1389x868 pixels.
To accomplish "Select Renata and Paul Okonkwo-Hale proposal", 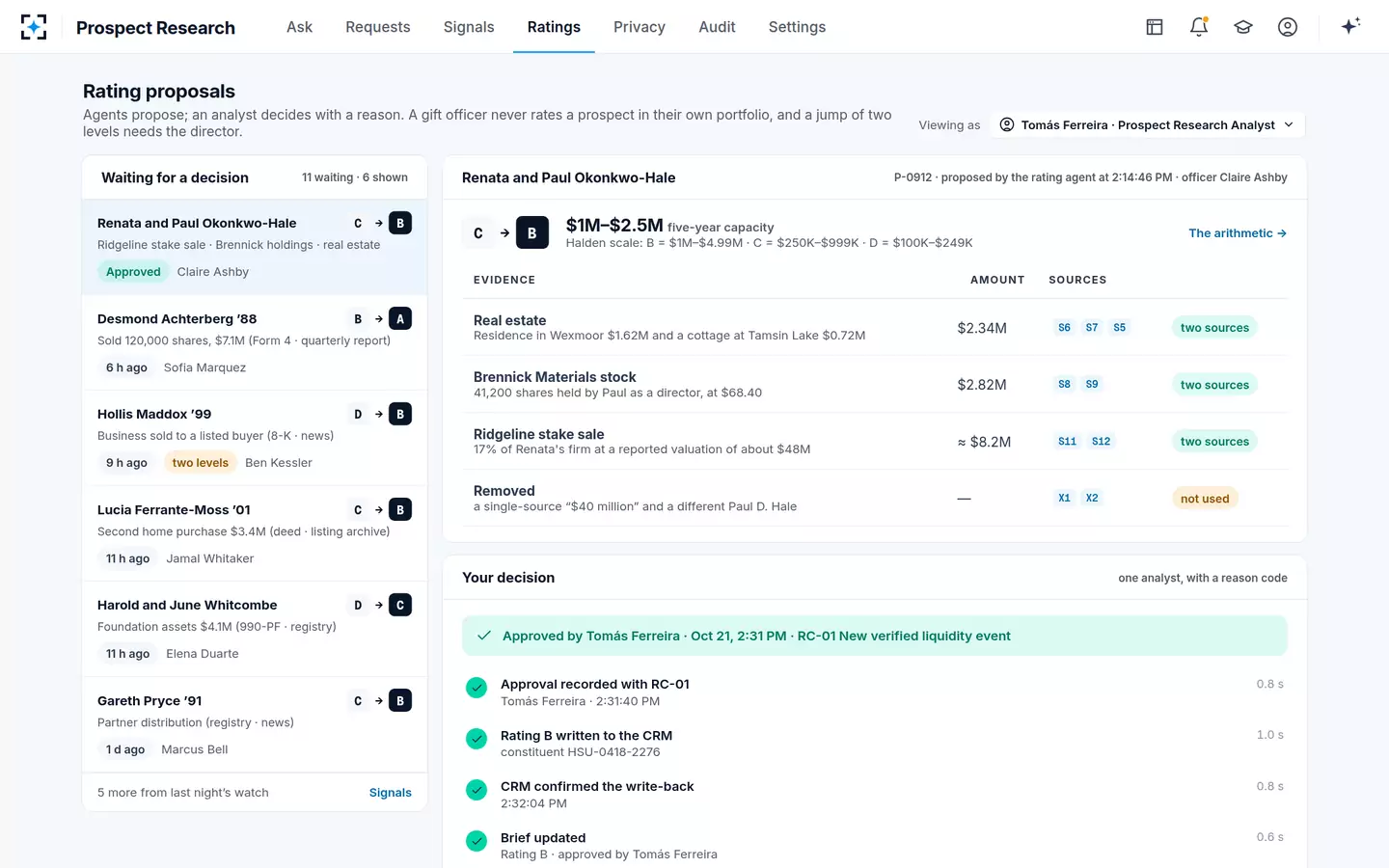I will click(x=255, y=247).
